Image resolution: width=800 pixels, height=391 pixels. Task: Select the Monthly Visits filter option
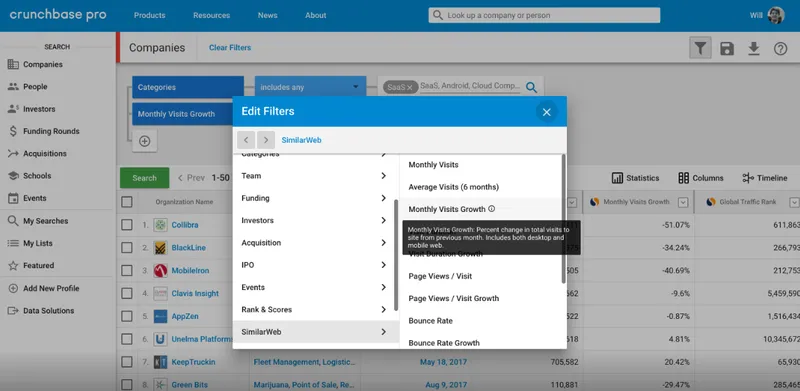433,164
